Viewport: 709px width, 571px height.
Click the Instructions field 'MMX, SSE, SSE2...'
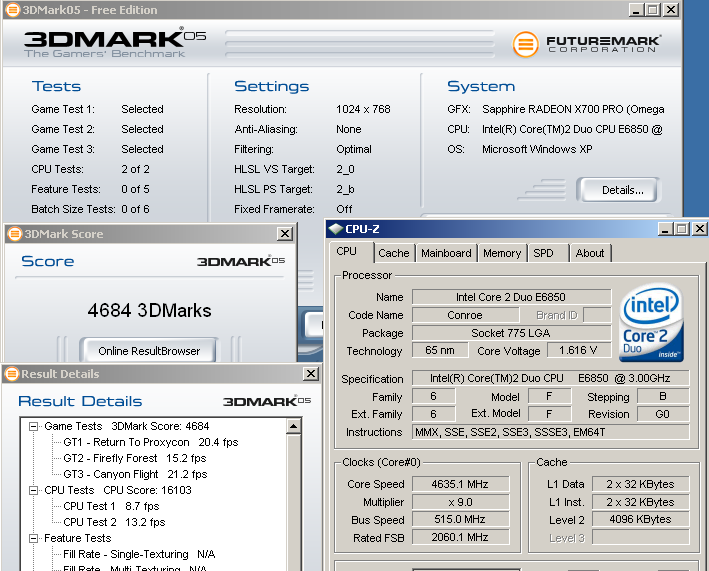(x=551, y=432)
